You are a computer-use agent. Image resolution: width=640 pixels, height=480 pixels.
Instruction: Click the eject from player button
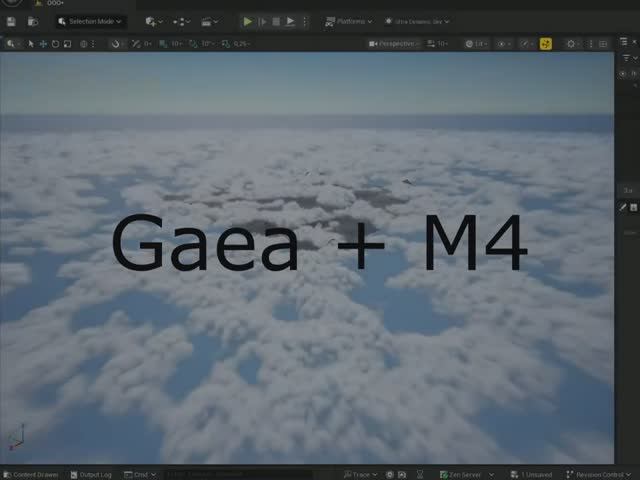click(290, 22)
